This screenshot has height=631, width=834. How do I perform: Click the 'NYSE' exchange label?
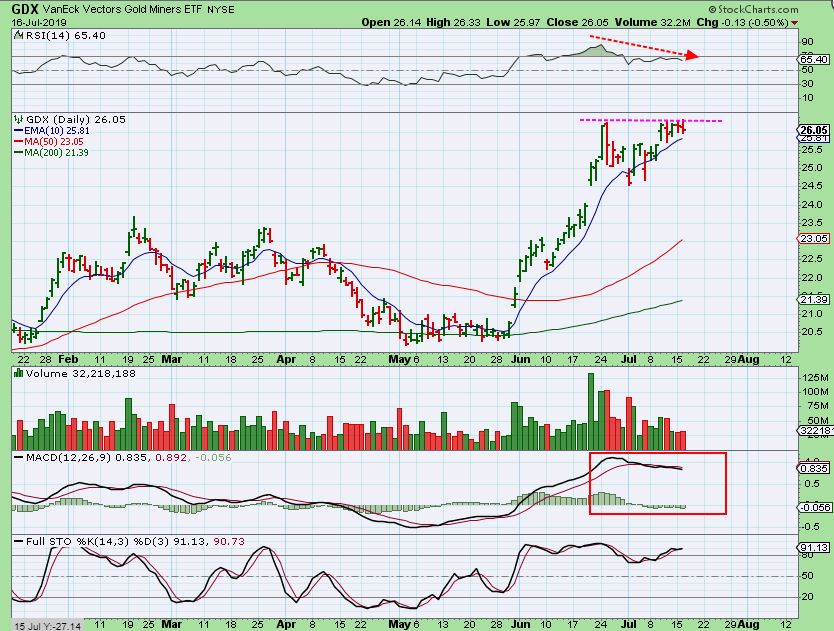click(x=221, y=10)
